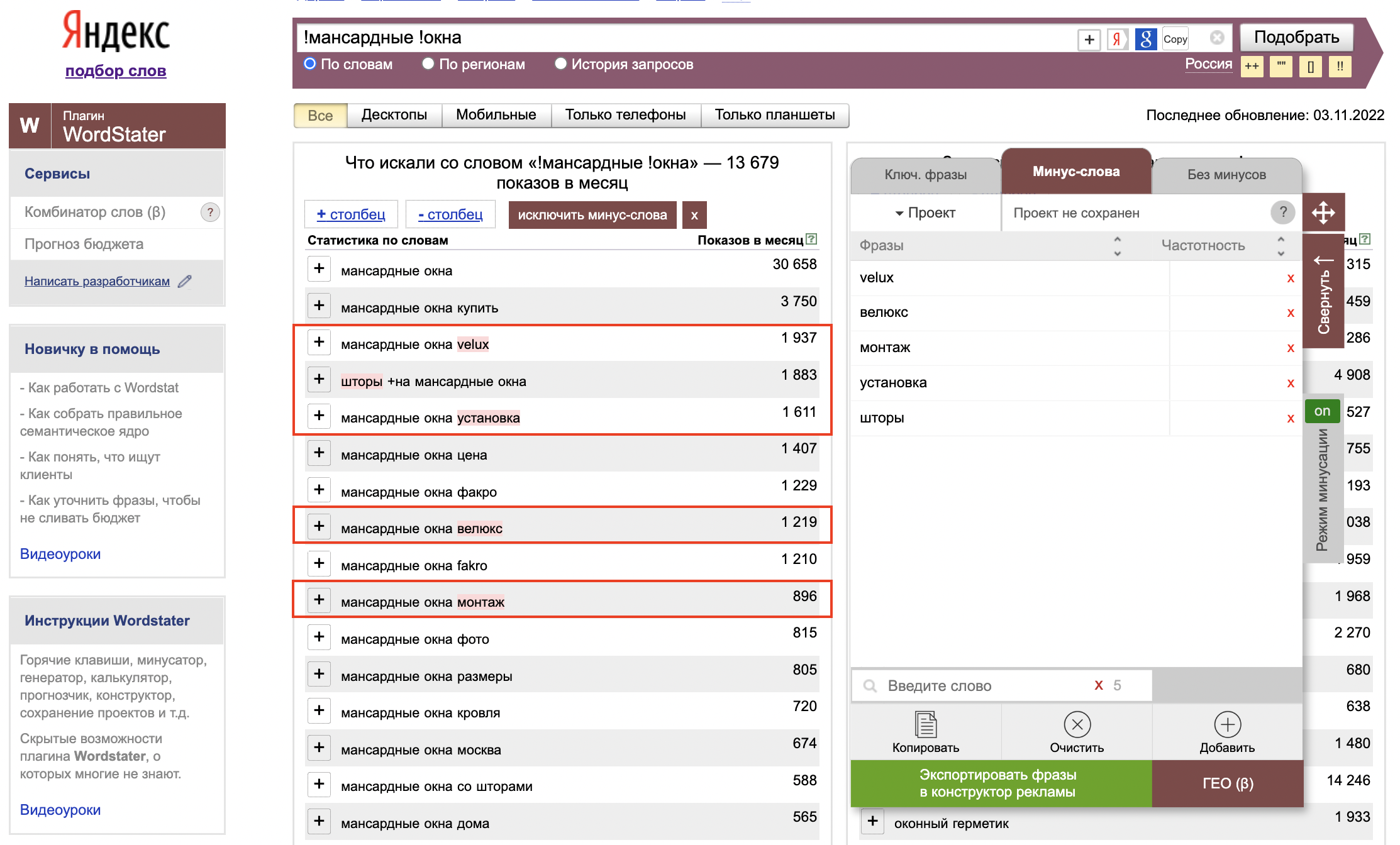1400x845 pixels.
Task: Remove the 'велюкс' minus-word with its x
Action: [1291, 312]
